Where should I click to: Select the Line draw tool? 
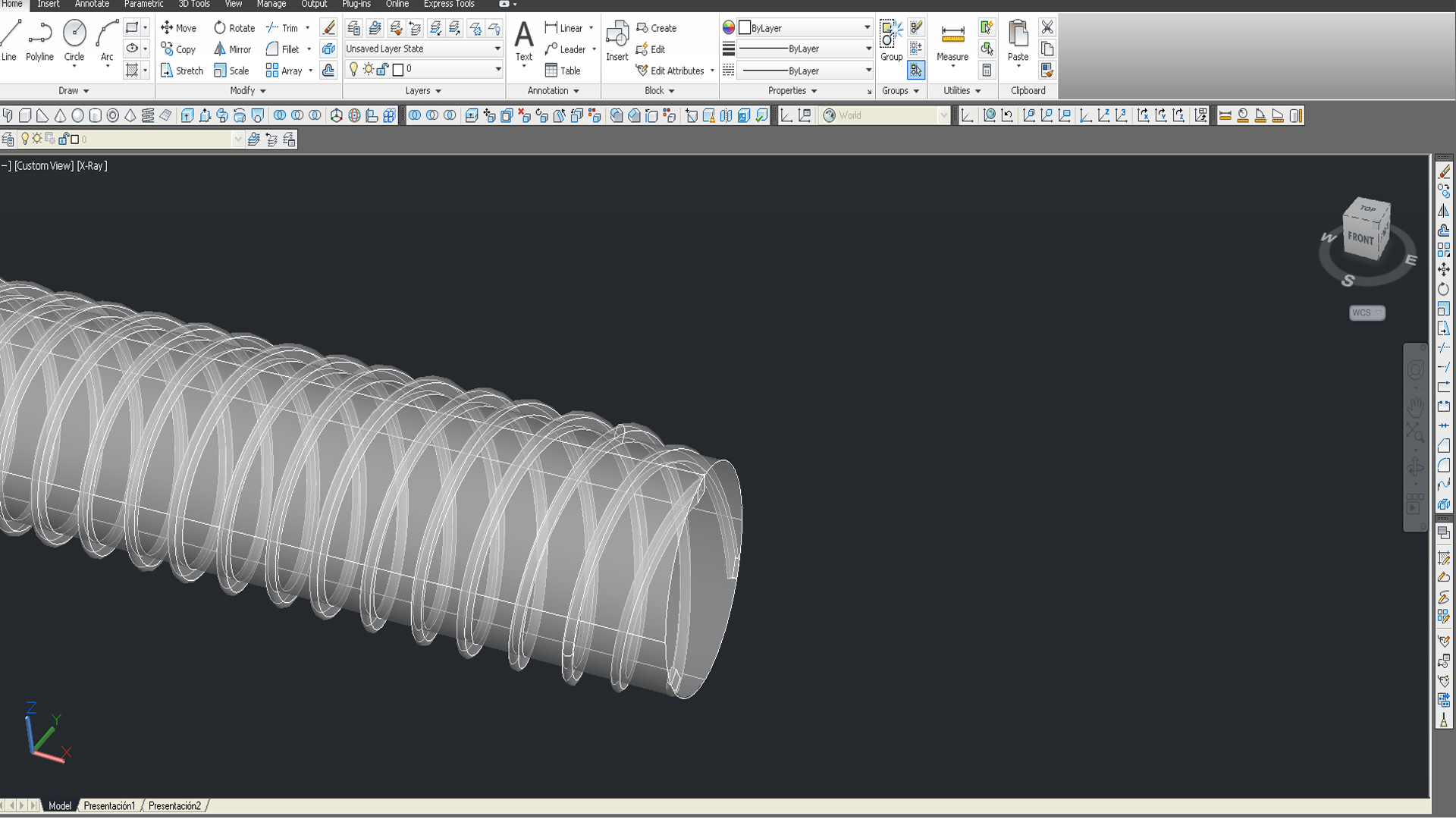tap(9, 41)
